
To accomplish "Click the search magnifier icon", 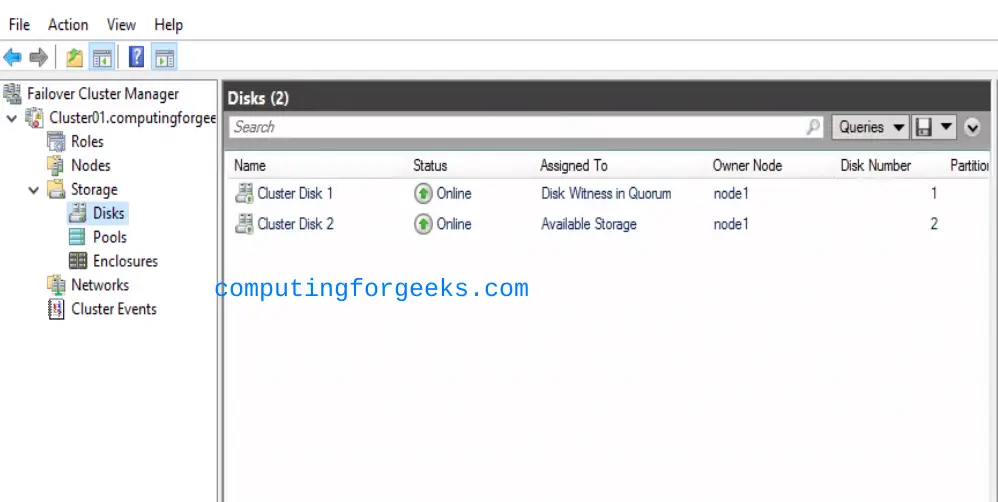I will pyautogui.click(x=813, y=127).
